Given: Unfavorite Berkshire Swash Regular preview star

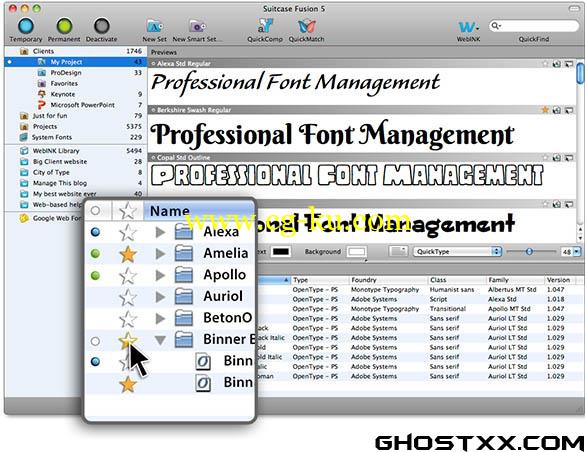Looking at the screenshot, I should coord(545,110).
